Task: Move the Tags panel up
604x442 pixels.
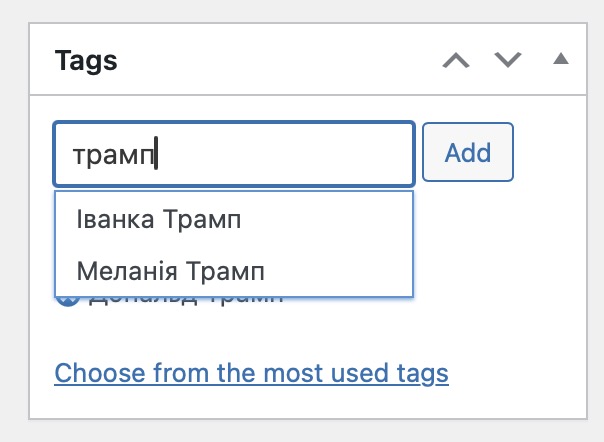Action: tap(456, 60)
